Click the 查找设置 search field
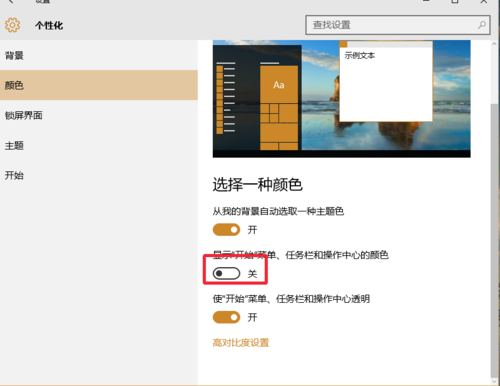500x386 pixels. point(398,25)
